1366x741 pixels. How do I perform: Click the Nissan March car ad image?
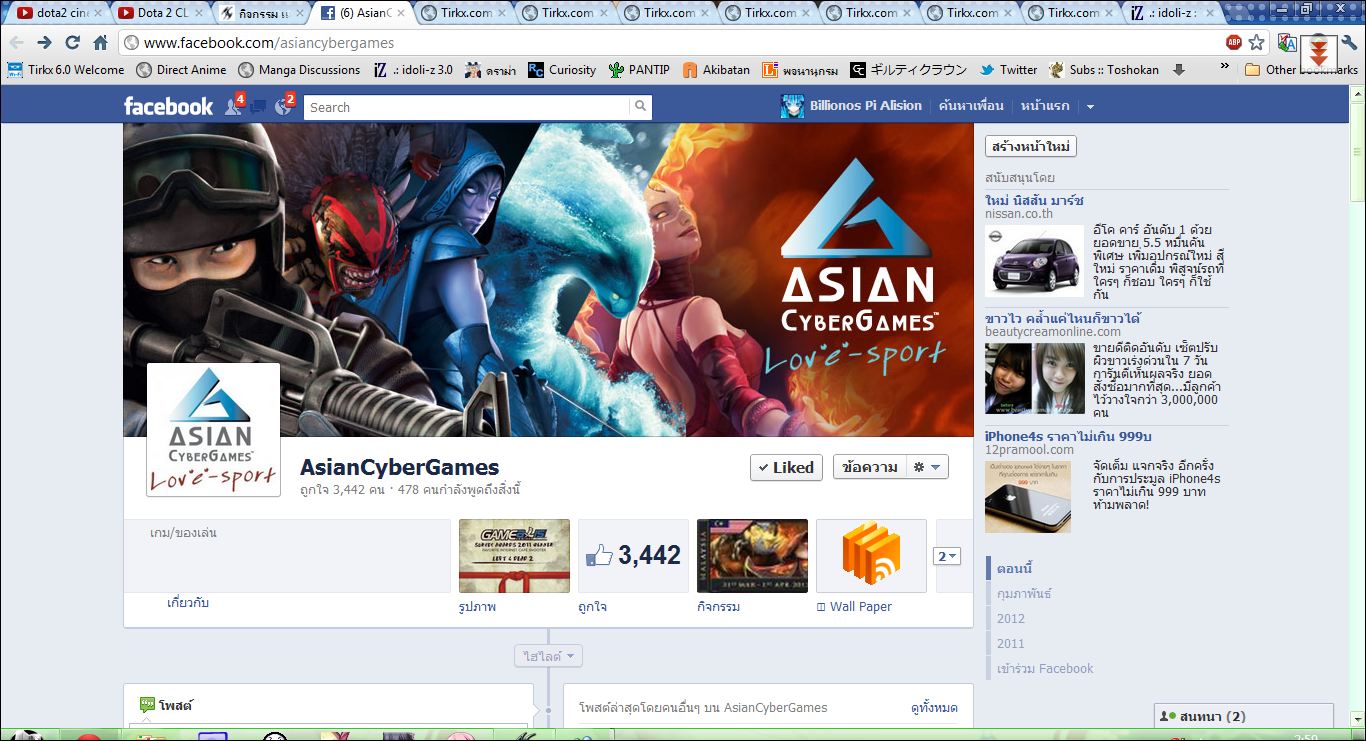pos(1034,260)
